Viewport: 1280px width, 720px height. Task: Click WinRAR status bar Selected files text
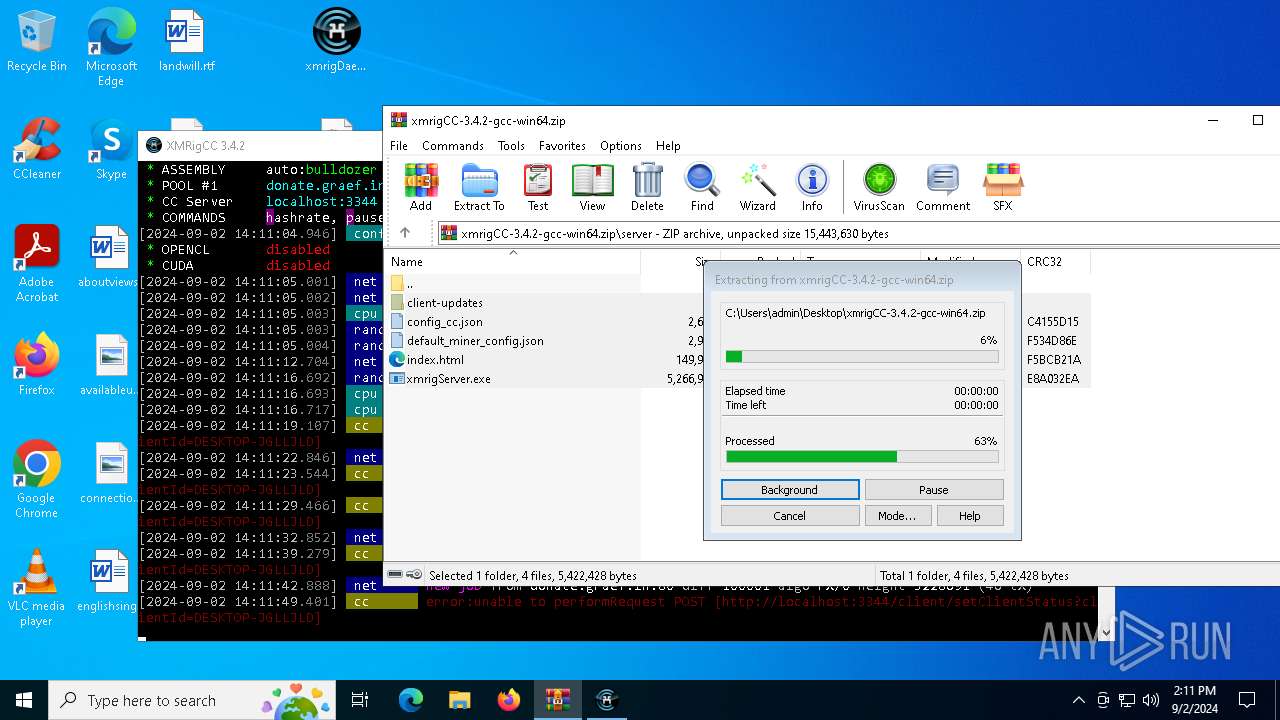pyautogui.click(x=533, y=576)
